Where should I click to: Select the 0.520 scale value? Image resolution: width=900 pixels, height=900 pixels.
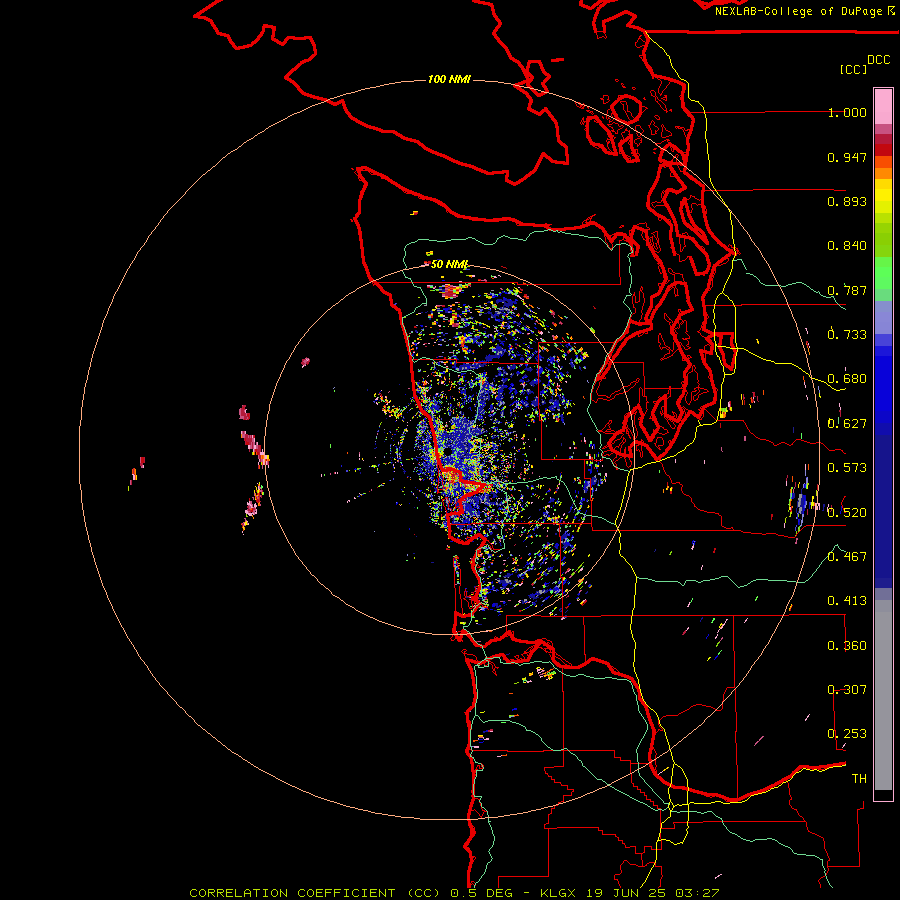847,513
